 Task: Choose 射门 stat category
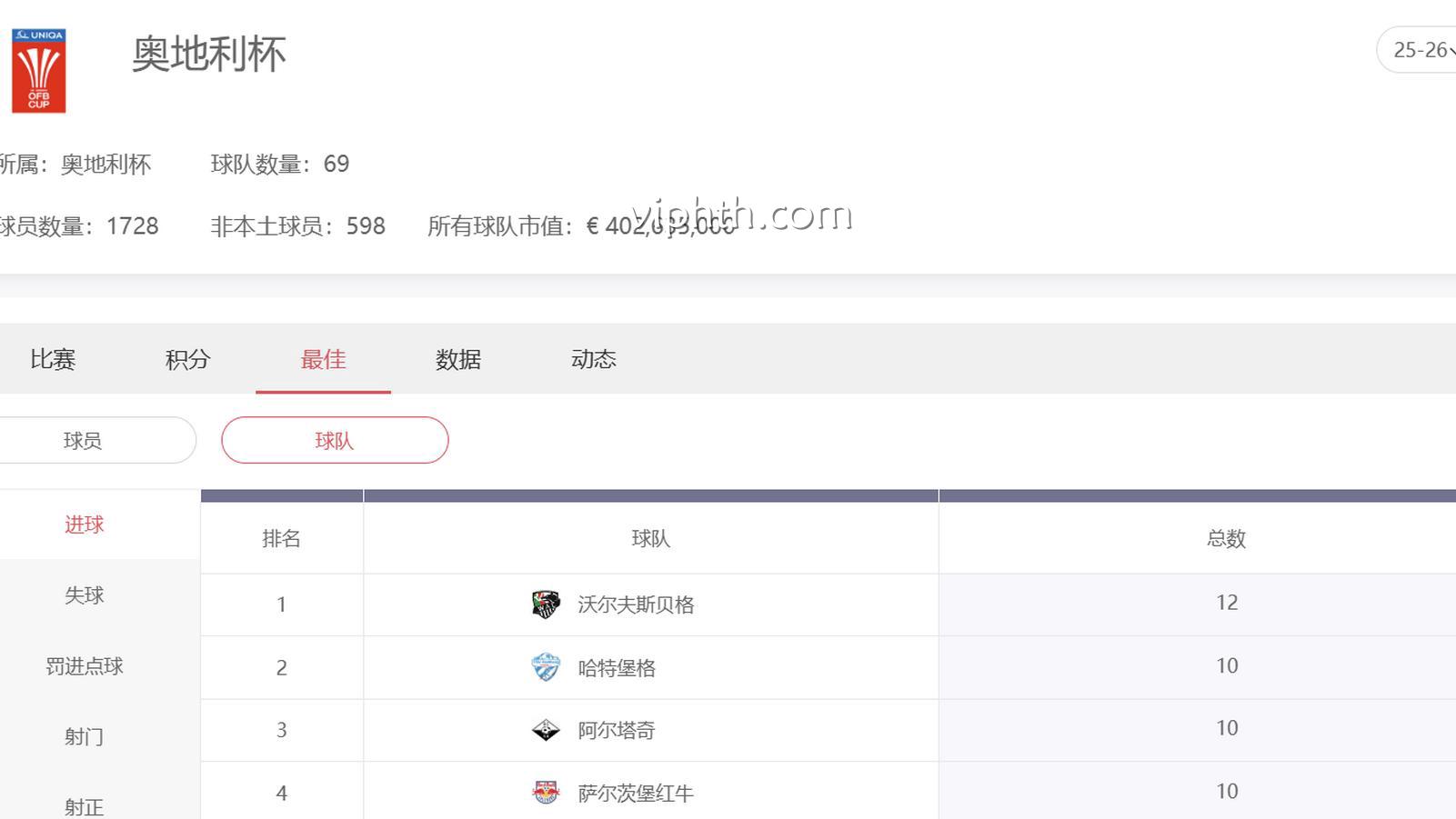pos(84,736)
